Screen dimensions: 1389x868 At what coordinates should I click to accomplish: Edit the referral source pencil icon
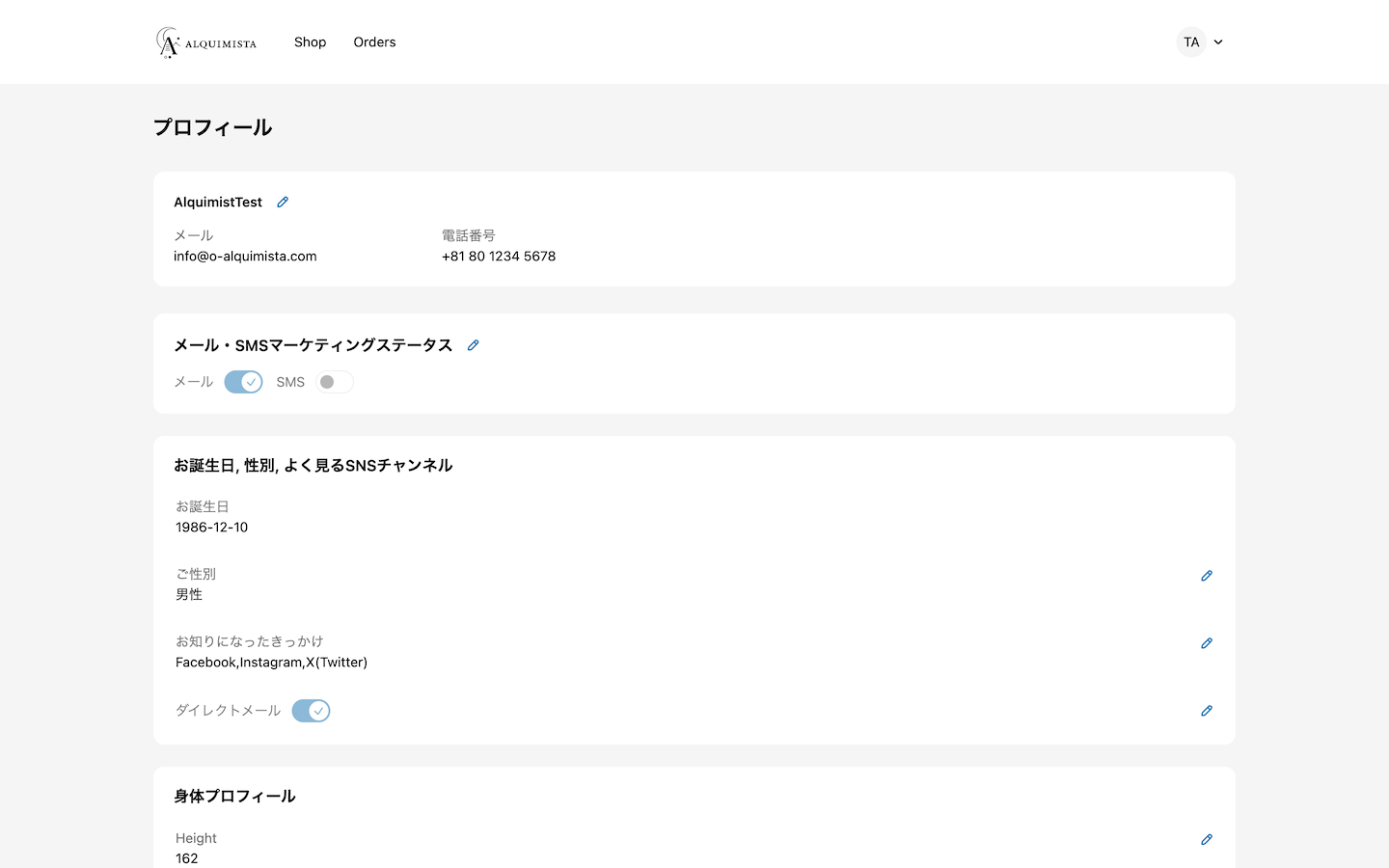pyautogui.click(x=1206, y=643)
